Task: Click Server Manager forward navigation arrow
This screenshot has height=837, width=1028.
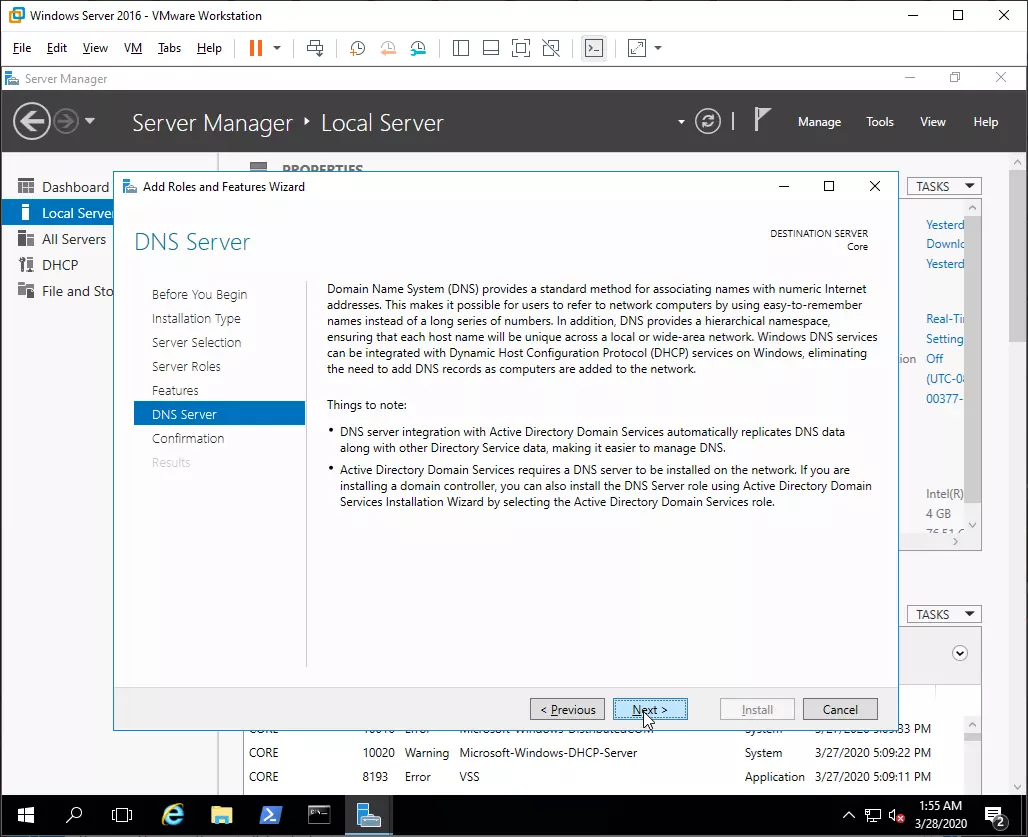Action: click(x=66, y=121)
